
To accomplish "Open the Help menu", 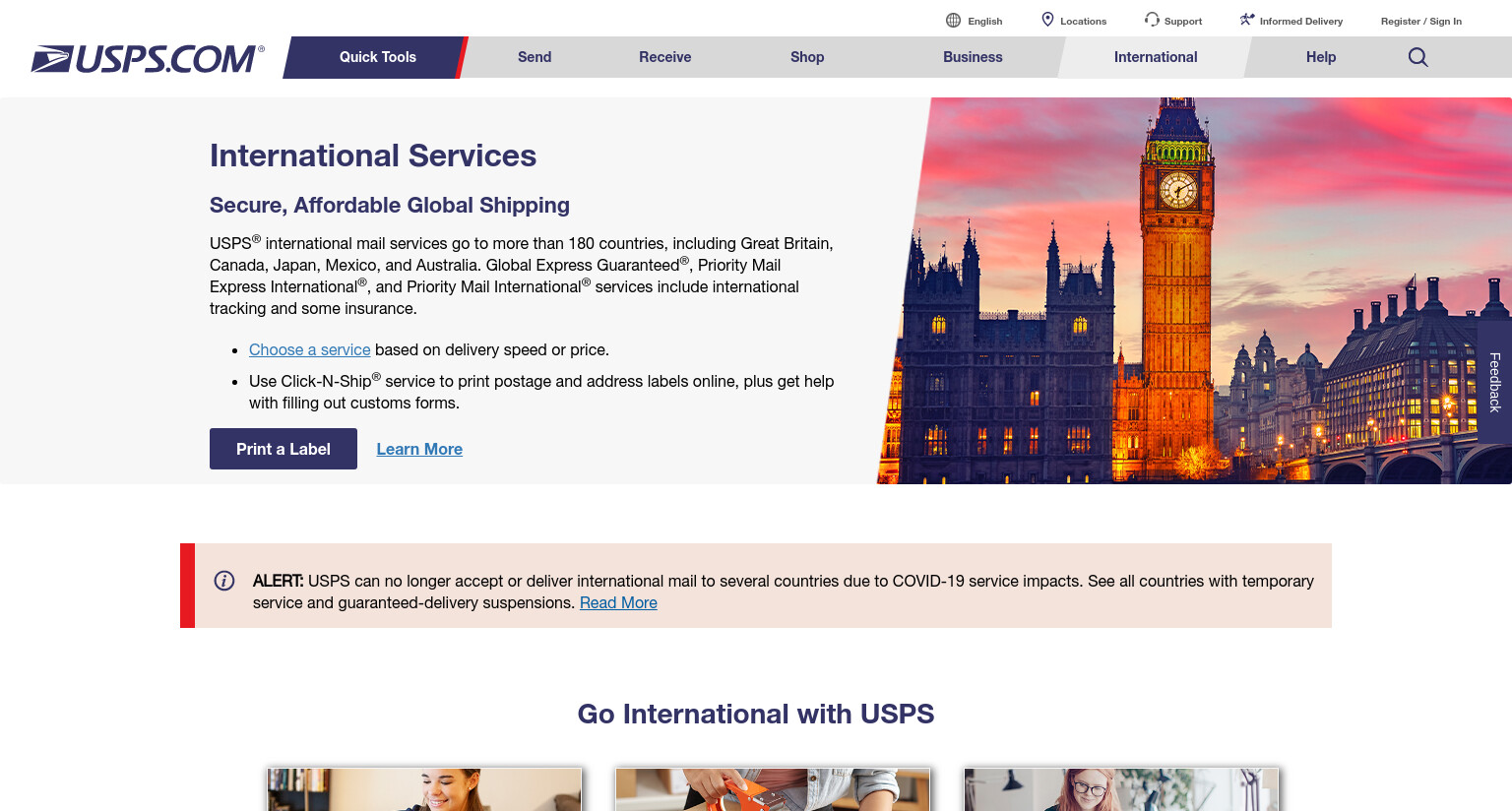I will [x=1321, y=57].
